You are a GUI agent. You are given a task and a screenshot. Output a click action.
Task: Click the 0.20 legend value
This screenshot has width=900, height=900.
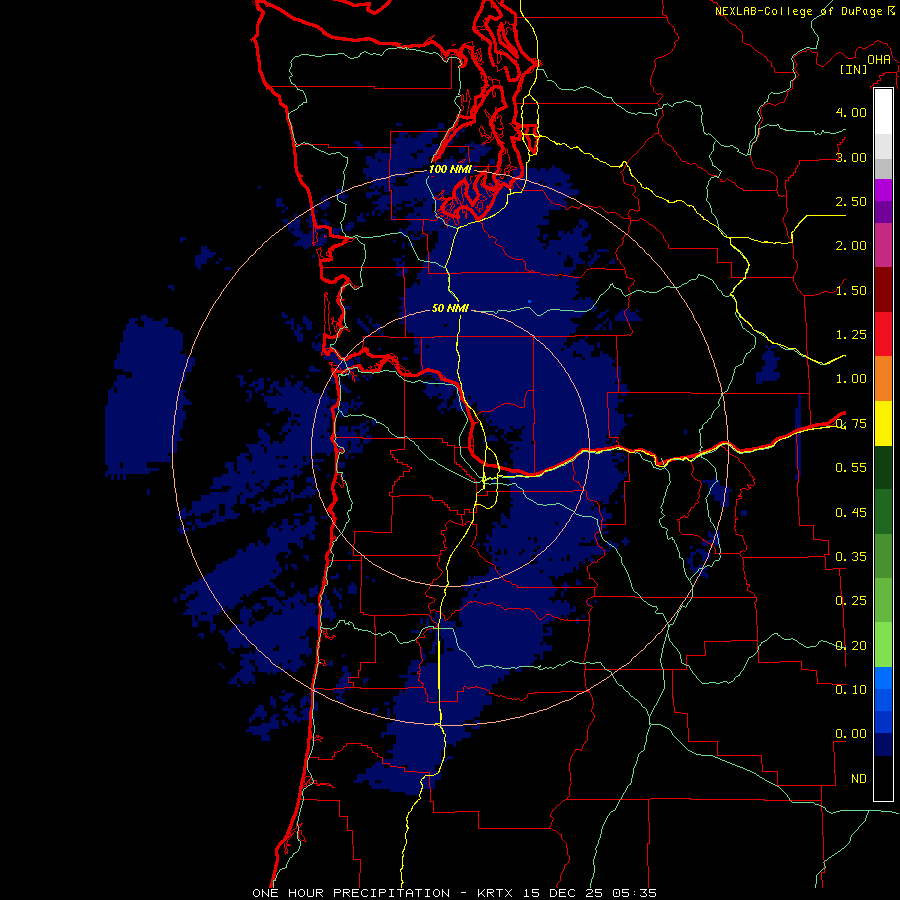click(x=851, y=646)
